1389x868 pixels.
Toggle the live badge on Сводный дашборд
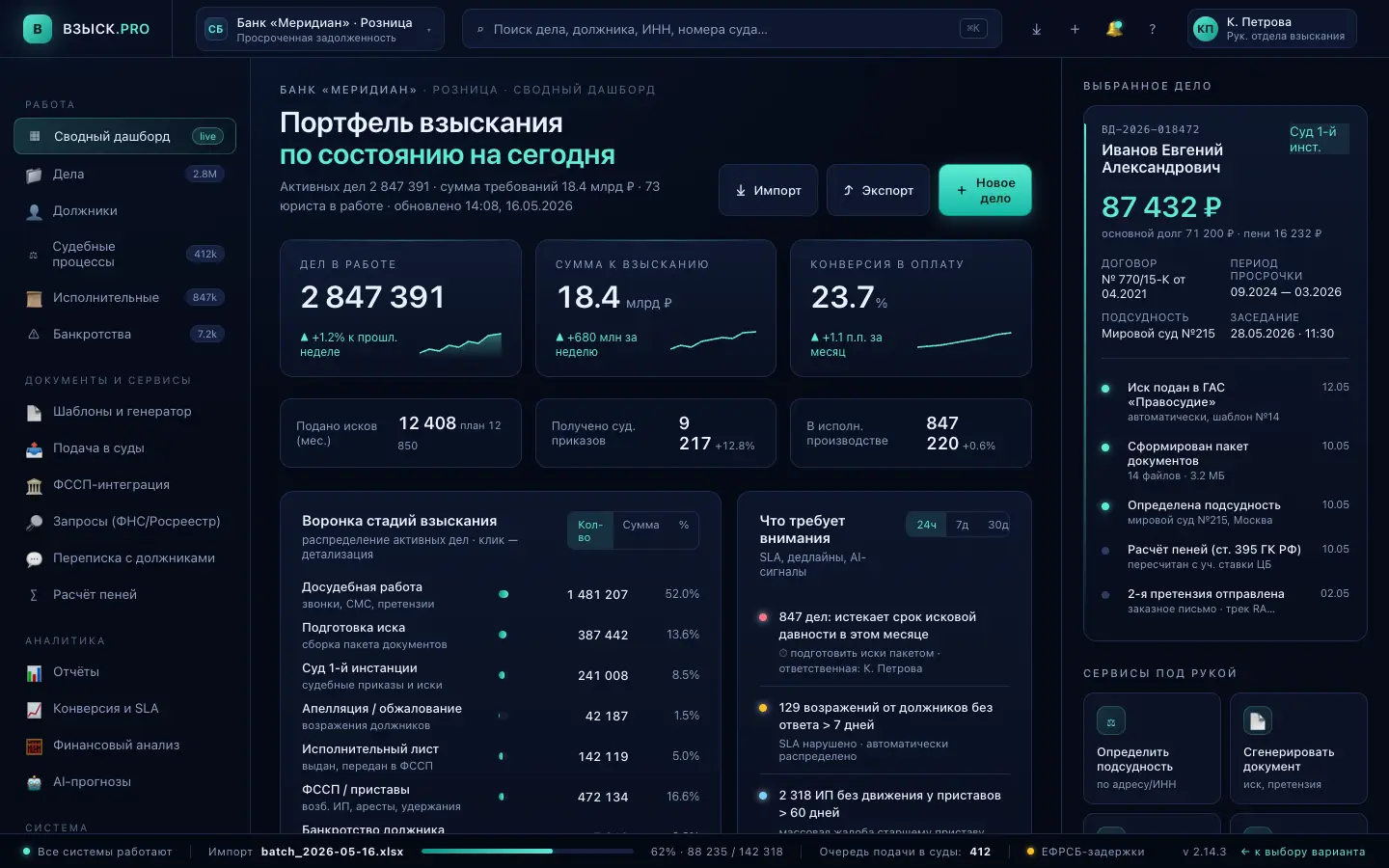pos(207,137)
